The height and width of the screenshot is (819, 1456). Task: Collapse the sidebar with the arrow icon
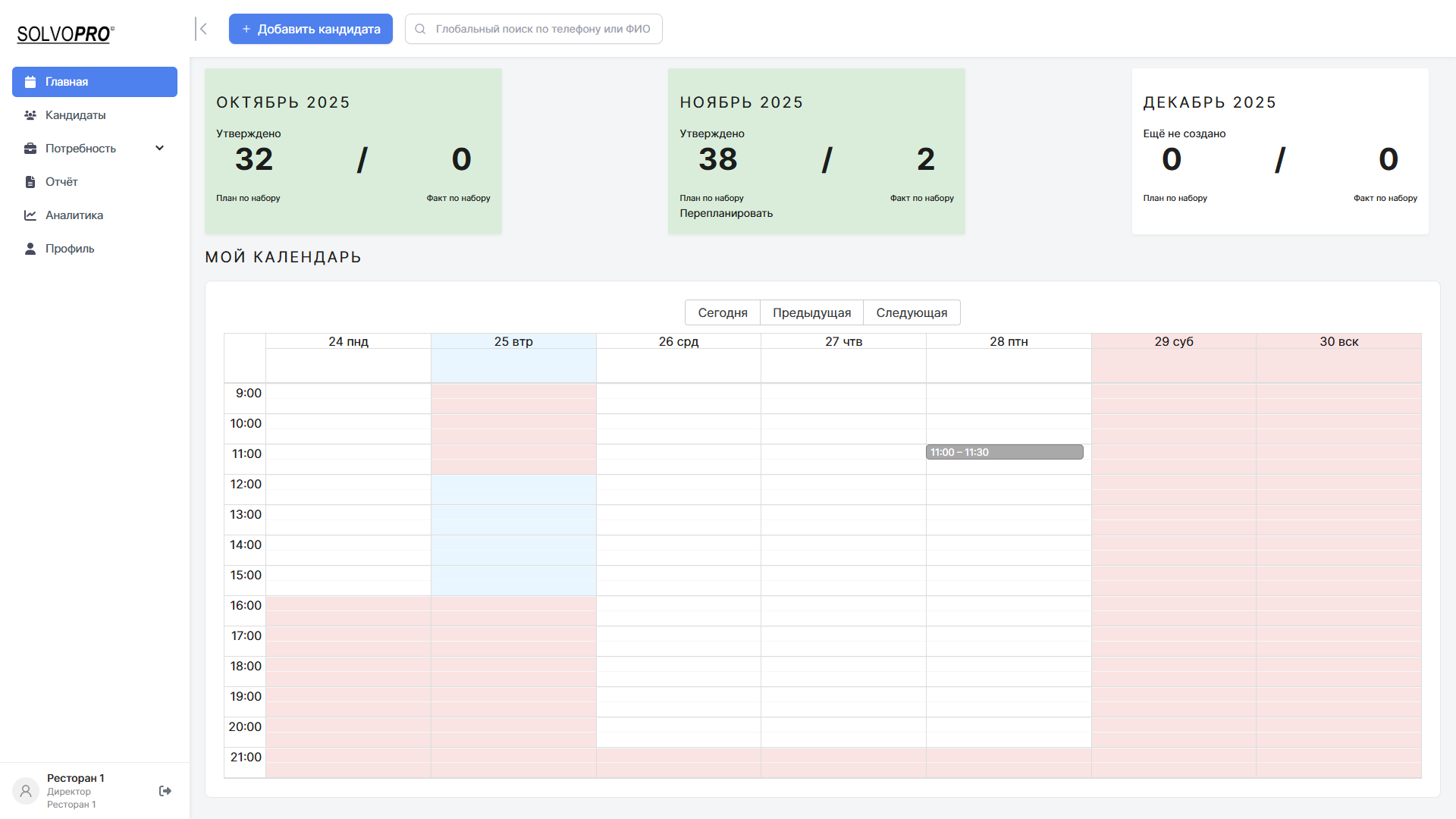pos(202,29)
